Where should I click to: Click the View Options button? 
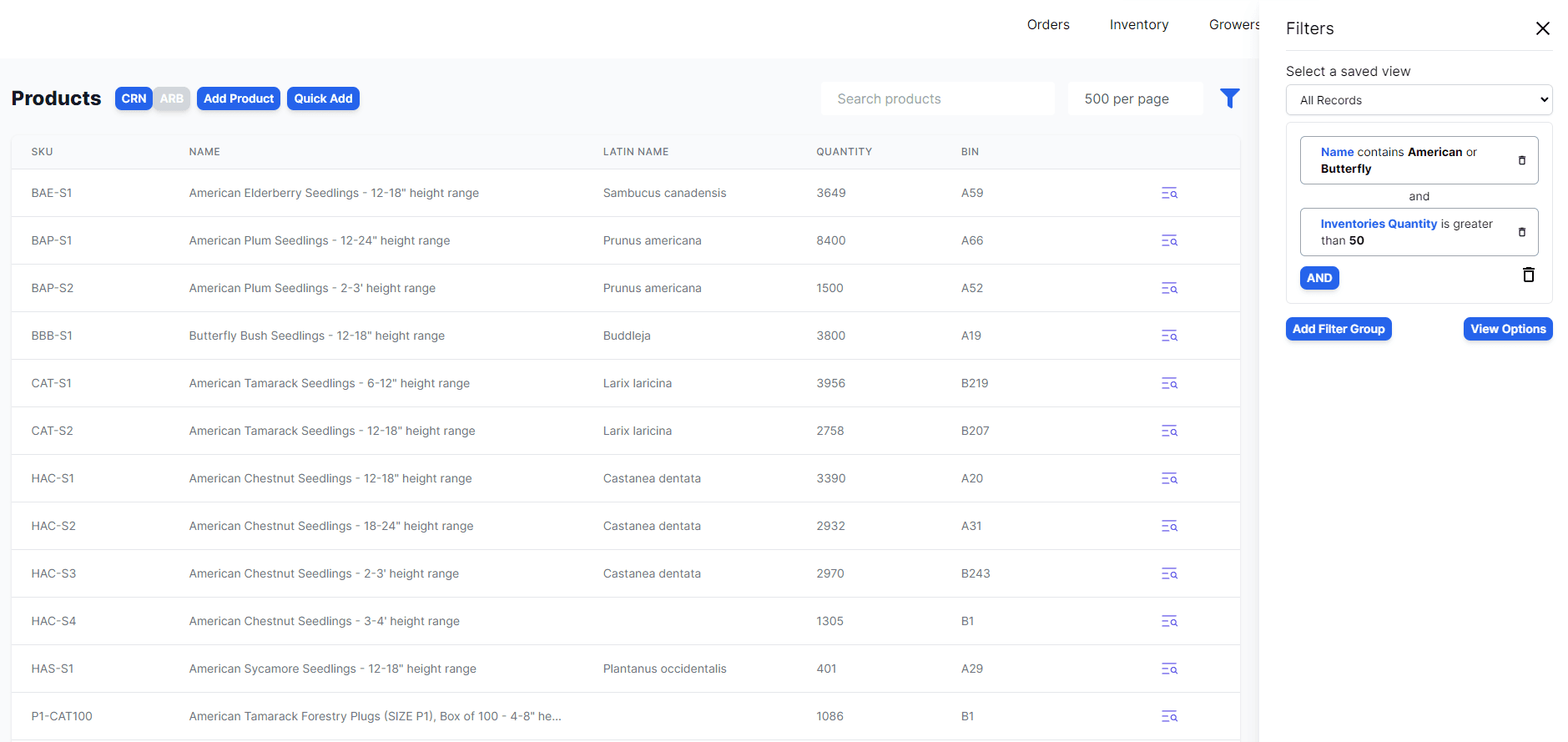click(x=1507, y=329)
